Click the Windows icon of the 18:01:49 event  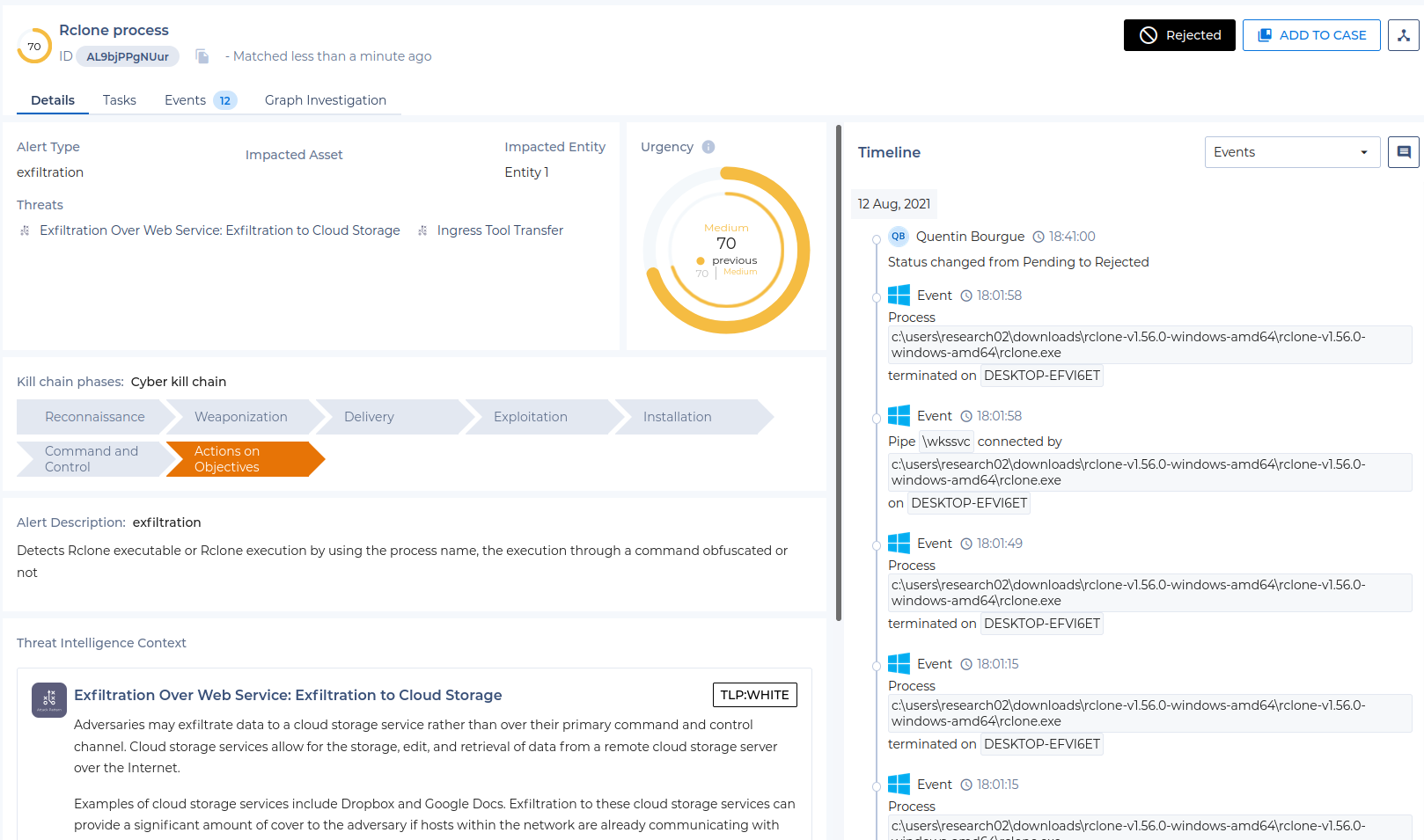[899, 544]
